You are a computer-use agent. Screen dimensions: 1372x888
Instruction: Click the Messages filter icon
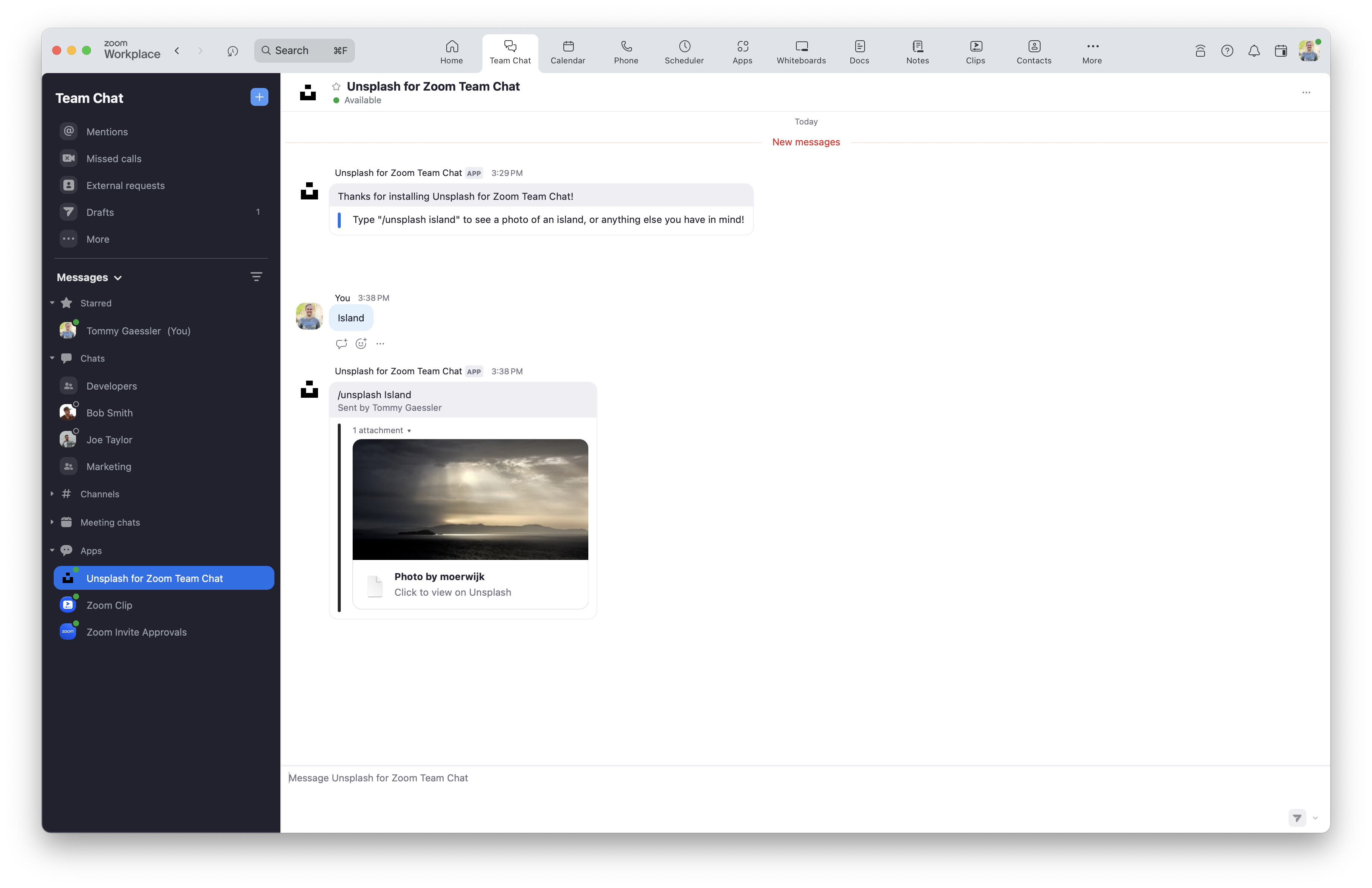[x=257, y=277]
